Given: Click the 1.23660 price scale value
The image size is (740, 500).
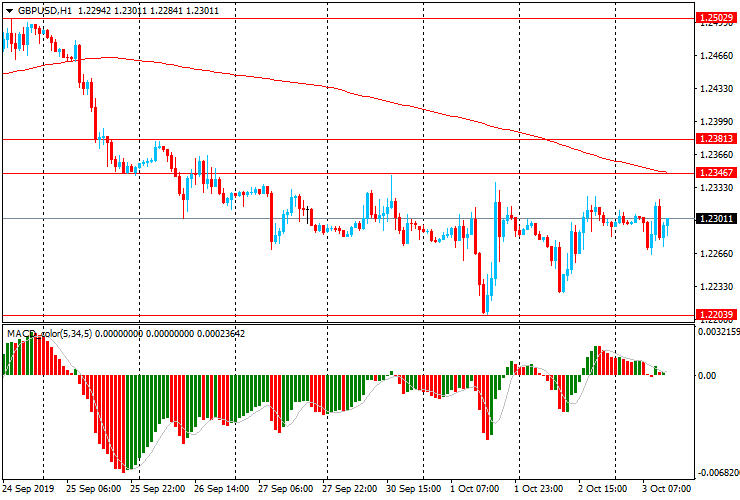Looking at the screenshot, I should [717, 155].
